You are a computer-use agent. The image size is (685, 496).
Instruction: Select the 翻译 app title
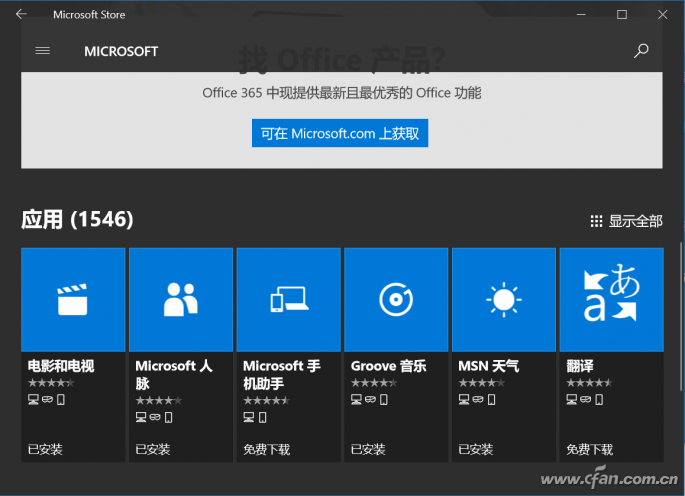point(580,366)
